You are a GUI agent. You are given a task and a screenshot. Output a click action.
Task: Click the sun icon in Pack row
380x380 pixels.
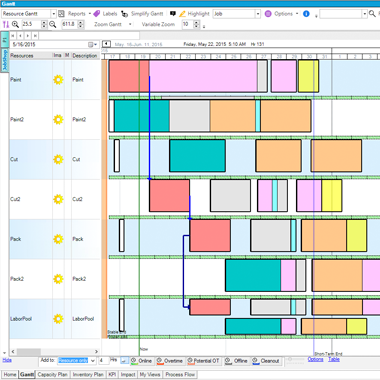(58, 239)
